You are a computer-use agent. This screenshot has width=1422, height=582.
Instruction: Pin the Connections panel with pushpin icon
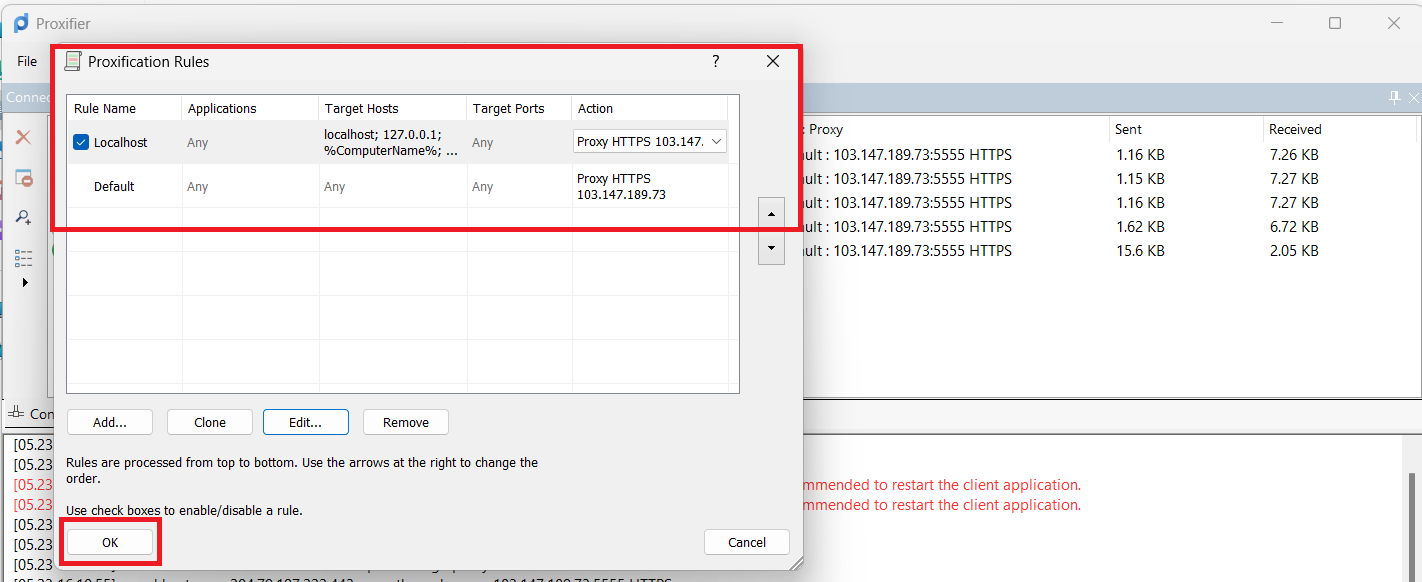coord(1395,97)
